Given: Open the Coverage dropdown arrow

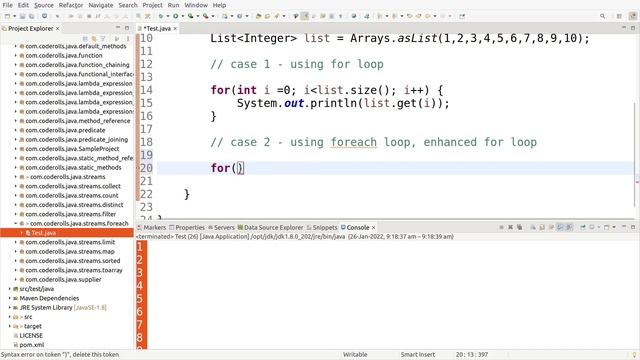Looking at the screenshot, I should tap(197, 16).
